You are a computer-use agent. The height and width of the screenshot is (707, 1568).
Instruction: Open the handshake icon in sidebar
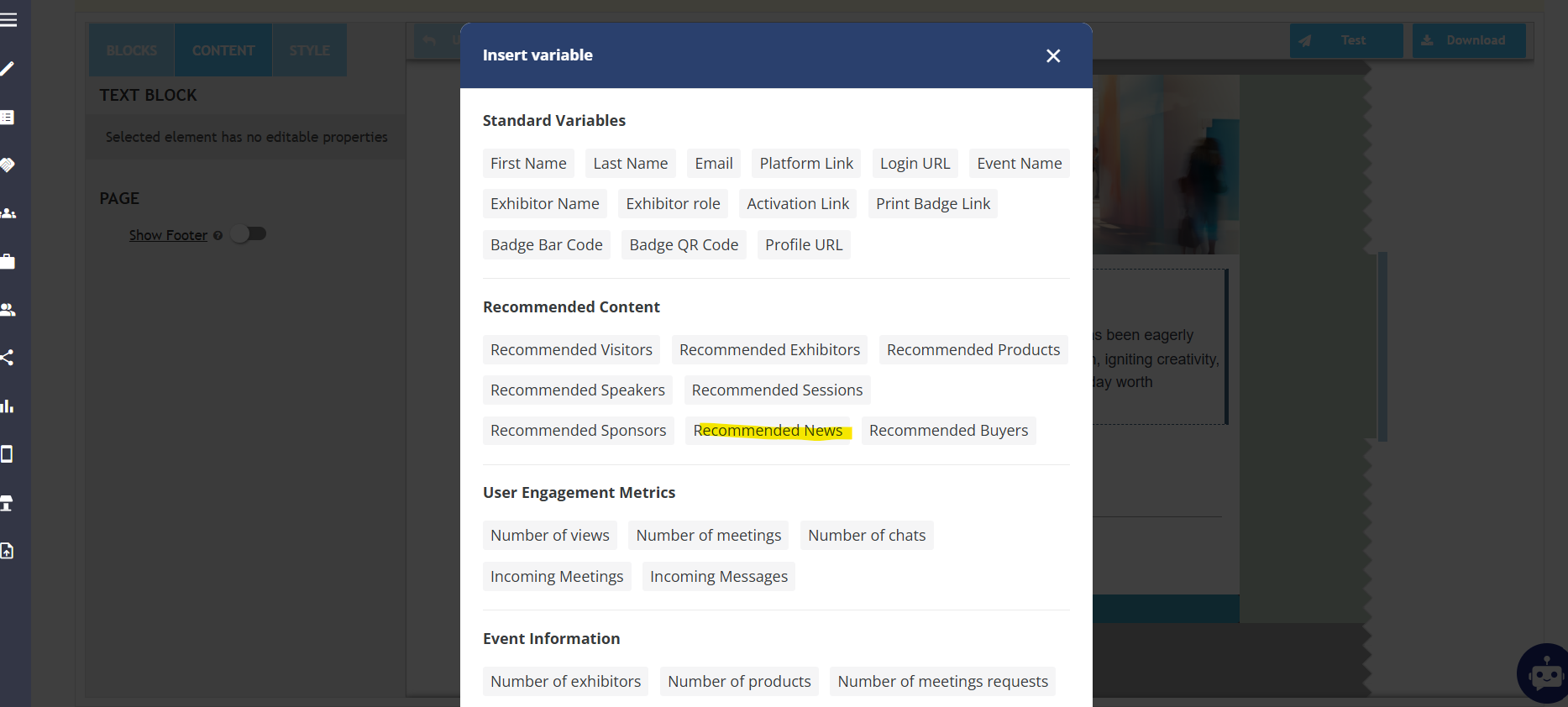click(x=8, y=165)
